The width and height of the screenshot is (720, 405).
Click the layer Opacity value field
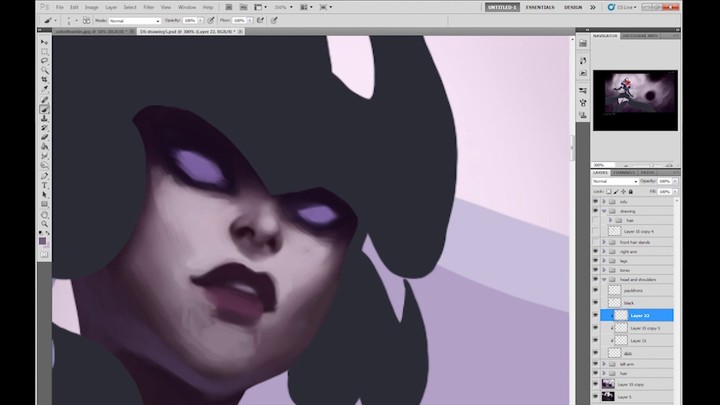[x=664, y=181]
